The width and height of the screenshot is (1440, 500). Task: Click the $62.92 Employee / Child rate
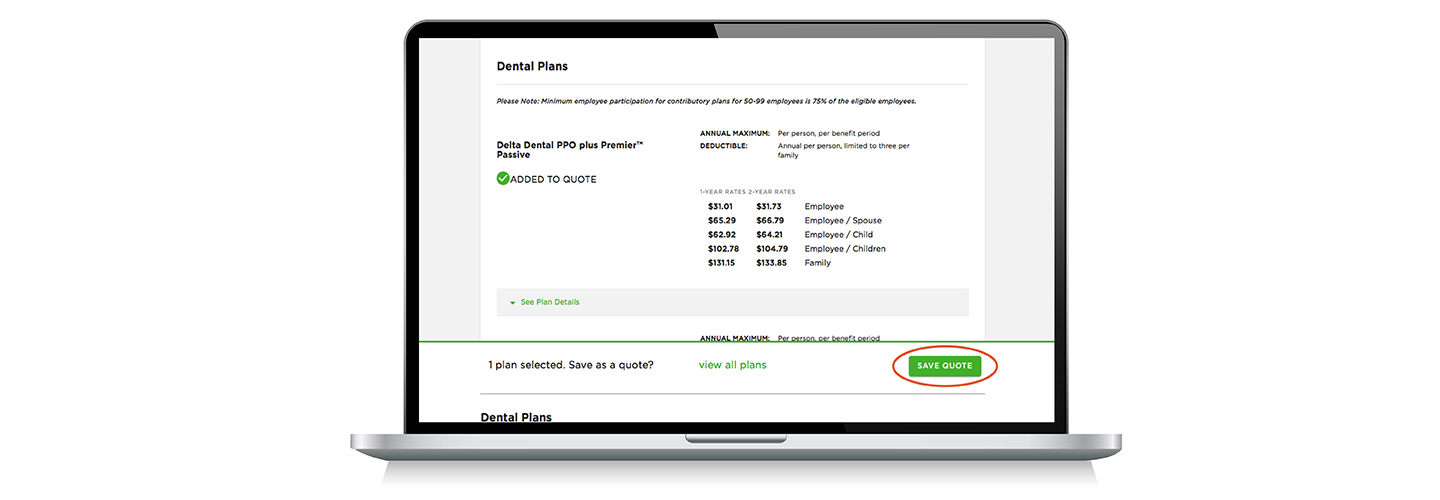pyautogui.click(x=721, y=235)
